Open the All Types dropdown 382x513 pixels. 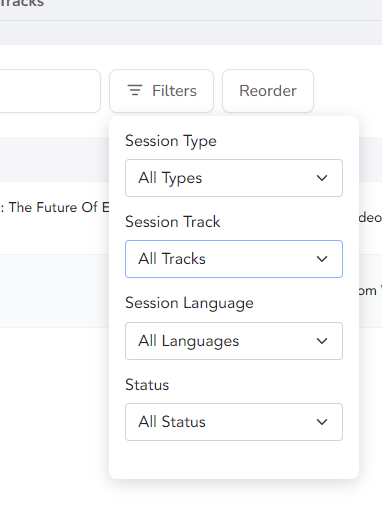234,178
